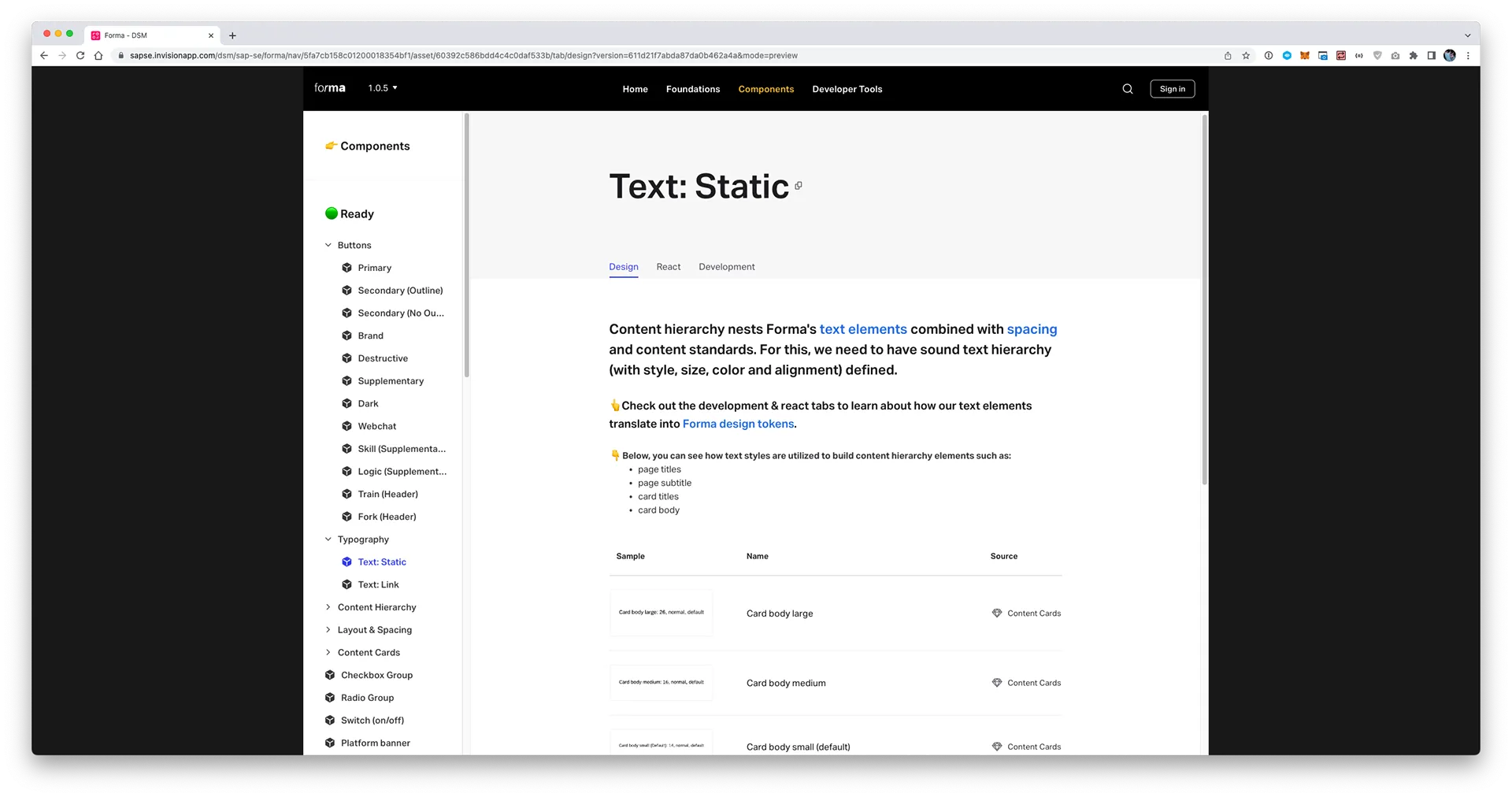
Task: Open a new browser tab with plus icon
Action: point(232,35)
